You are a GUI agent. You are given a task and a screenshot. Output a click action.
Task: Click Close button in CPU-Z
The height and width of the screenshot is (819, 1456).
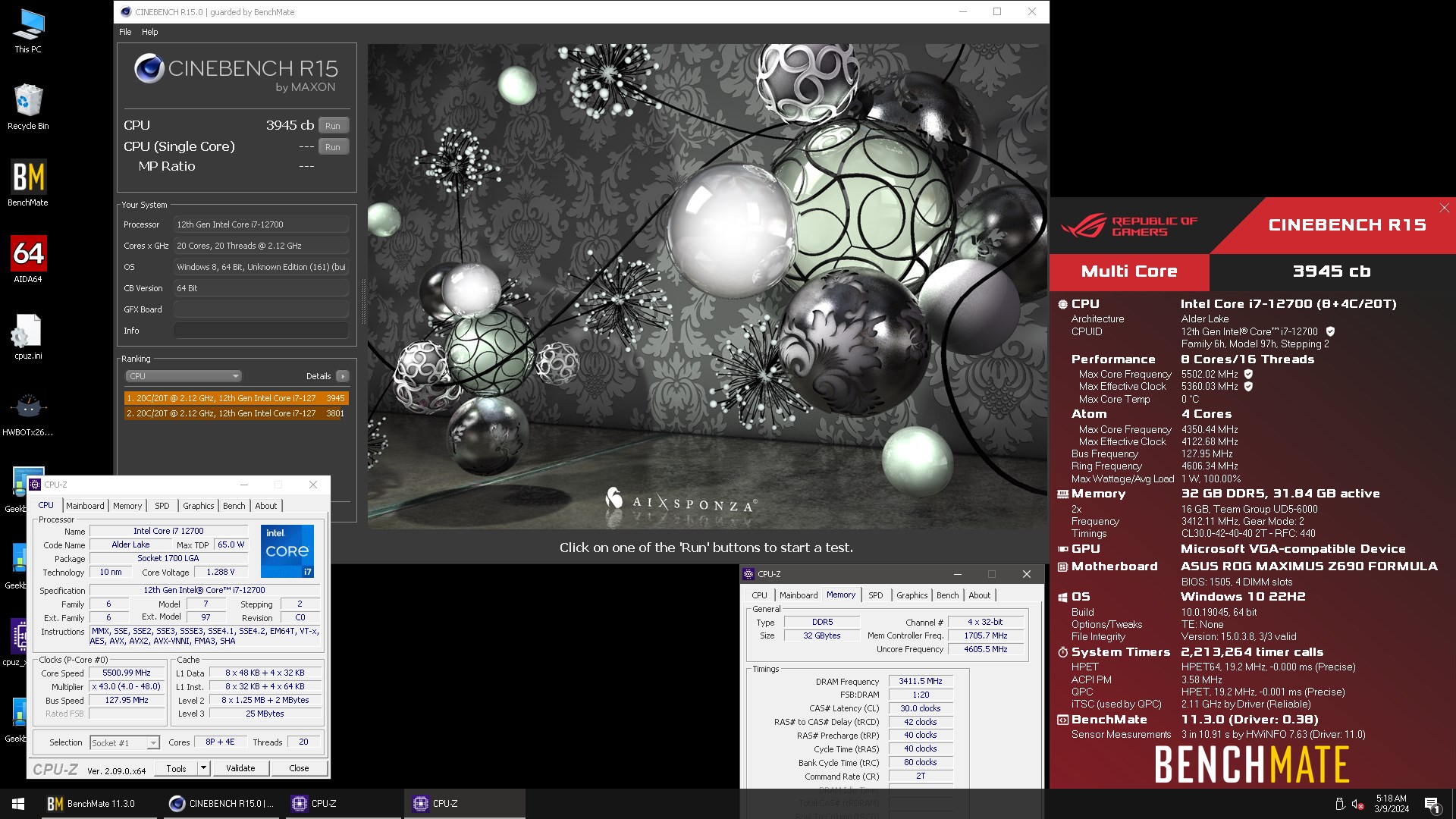[x=299, y=768]
